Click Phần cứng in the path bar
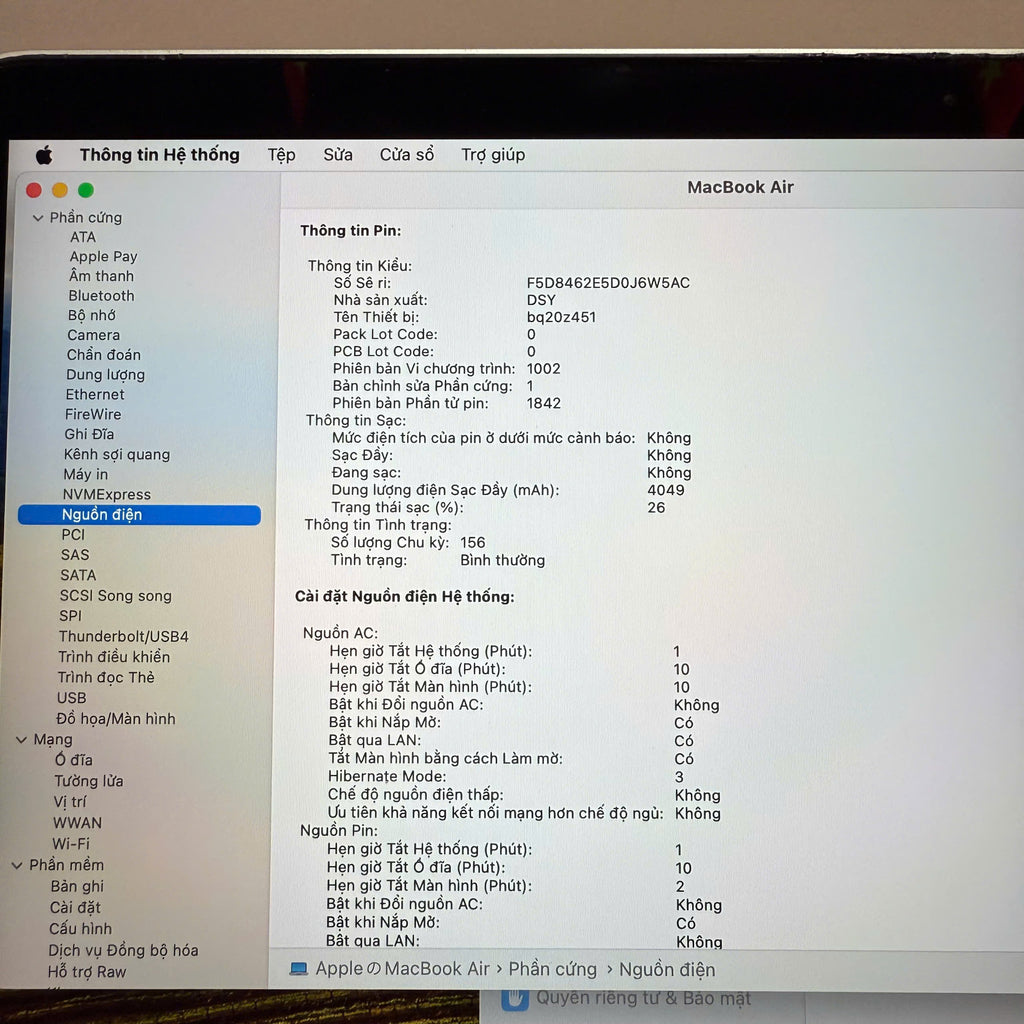This screenshot has width=1024, height=1024. pyautogui.click(x=552, y=969)
